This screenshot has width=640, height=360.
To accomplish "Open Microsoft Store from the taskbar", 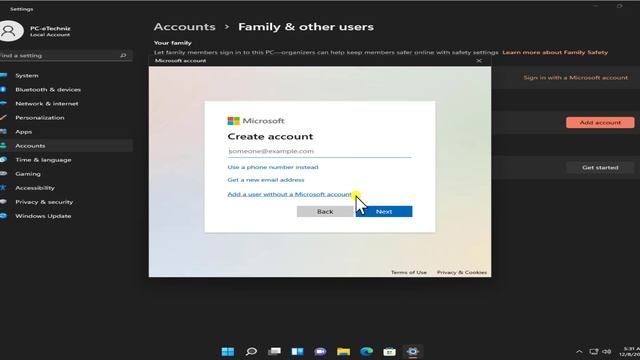I will pos(389,351).
